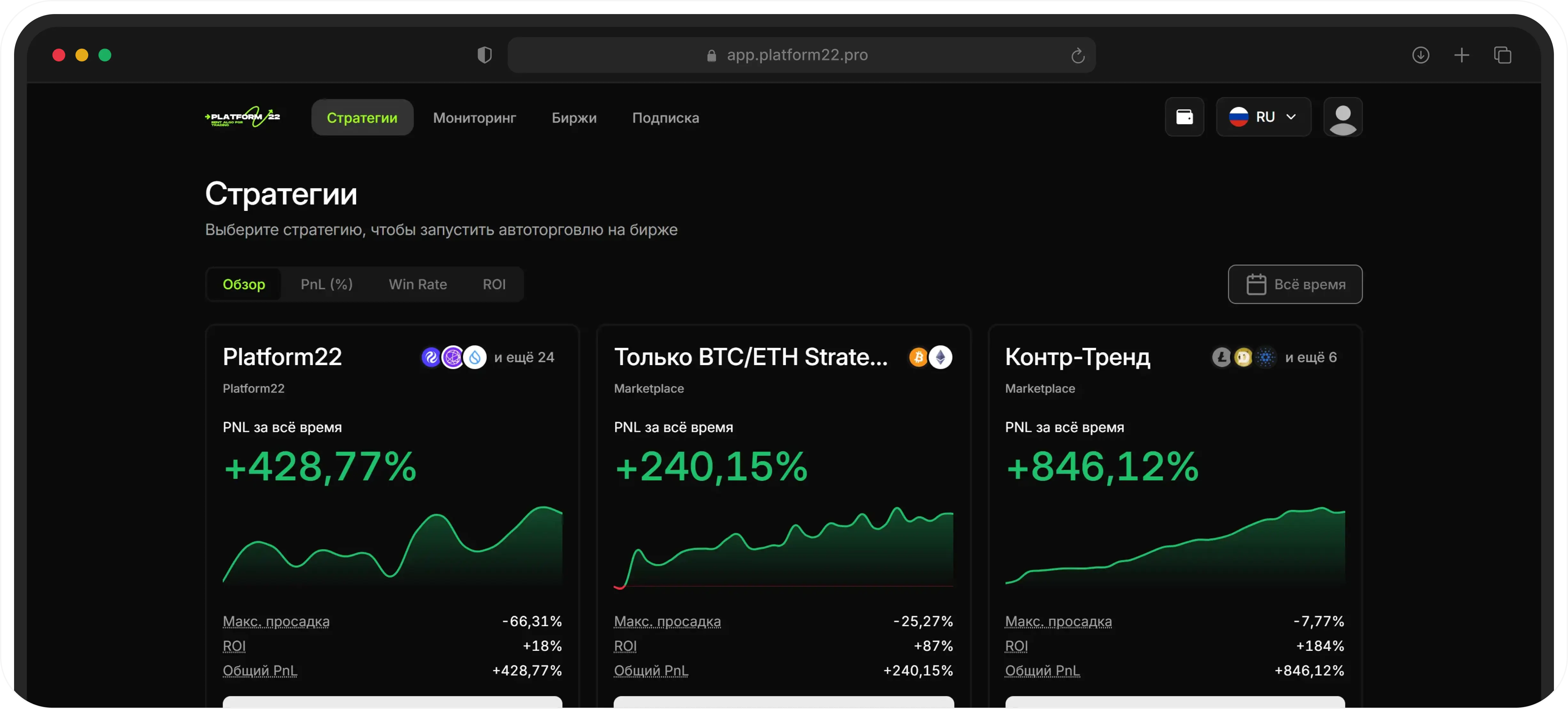The height and width of the screenshot is (709, 1568).
Task: Open the Platform22 strategy title
Action: pos(282,357)
